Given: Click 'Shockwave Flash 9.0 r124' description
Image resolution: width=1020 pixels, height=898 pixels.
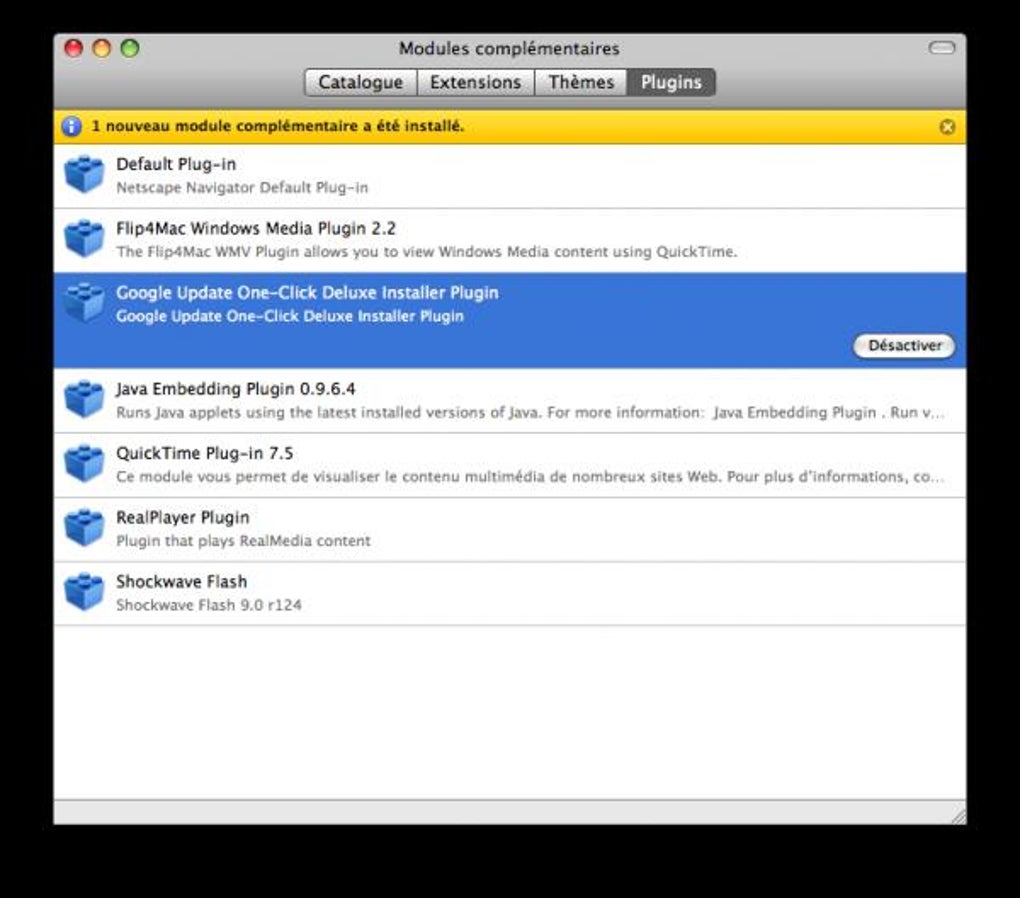Looking at the screenshot, I should click(x=209, y=605).
